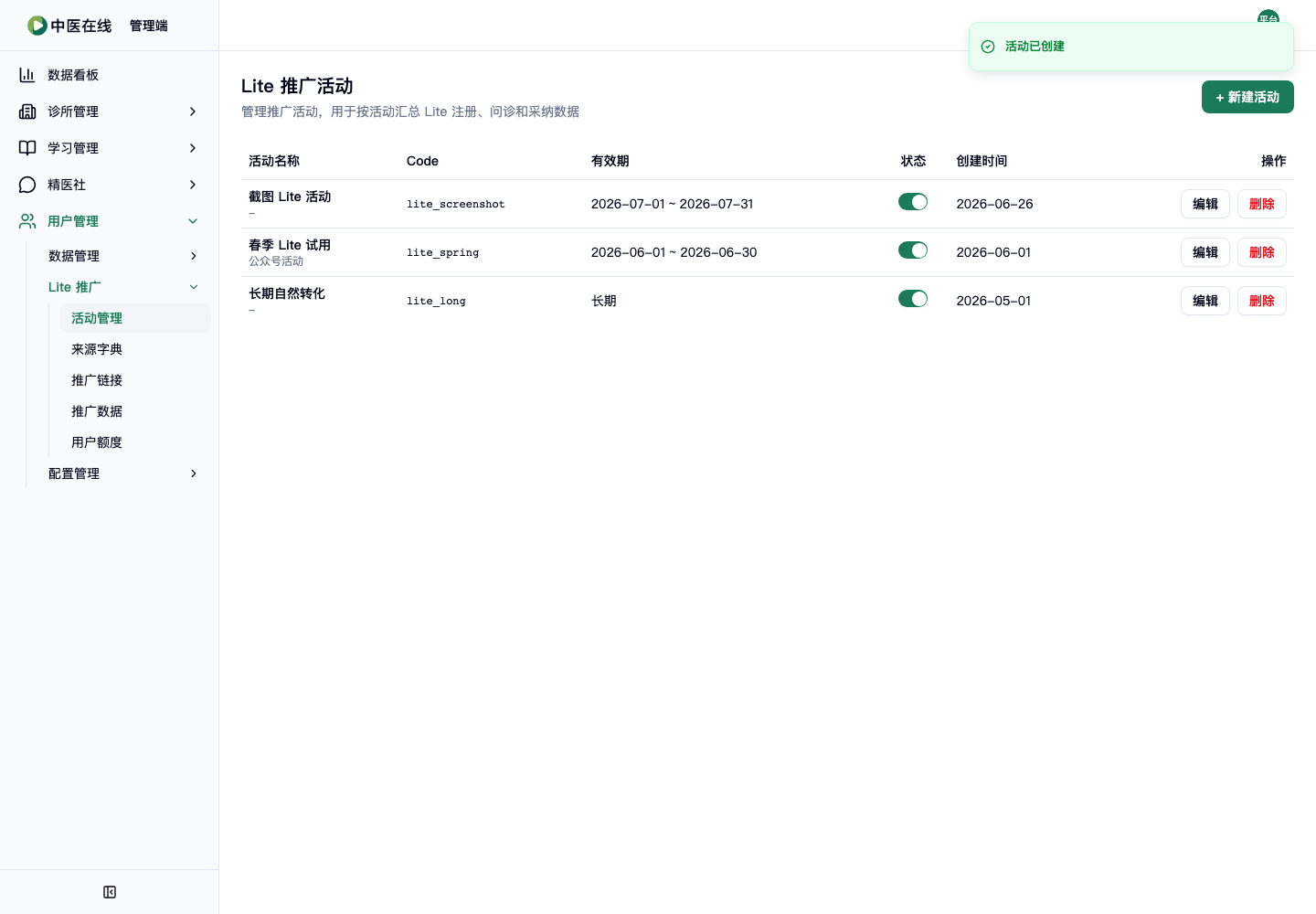
Task: Delete the 长期自然转化 row
Action: click(x=1262, y=301)
